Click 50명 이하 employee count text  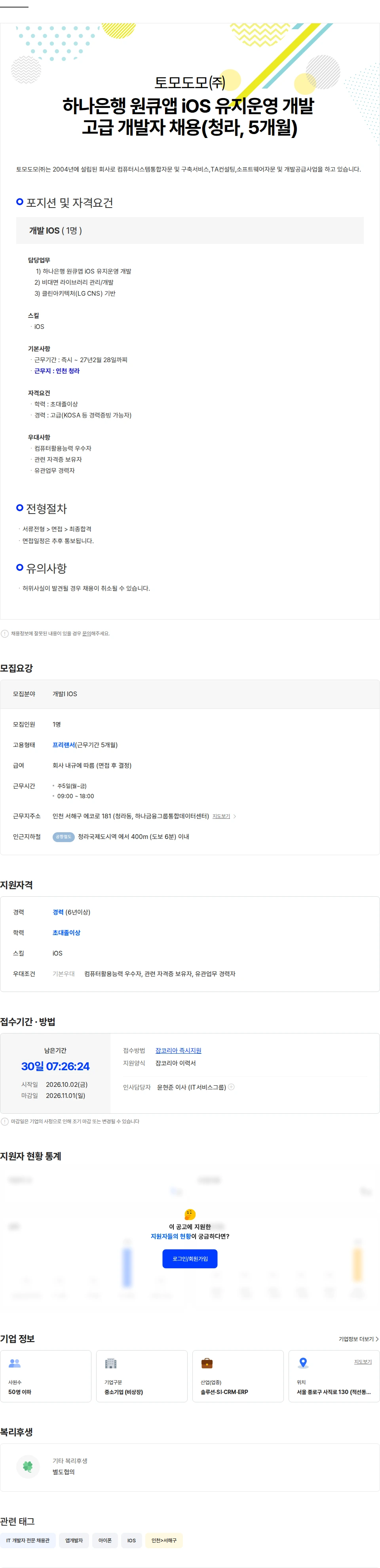(x=19, y=1392)
